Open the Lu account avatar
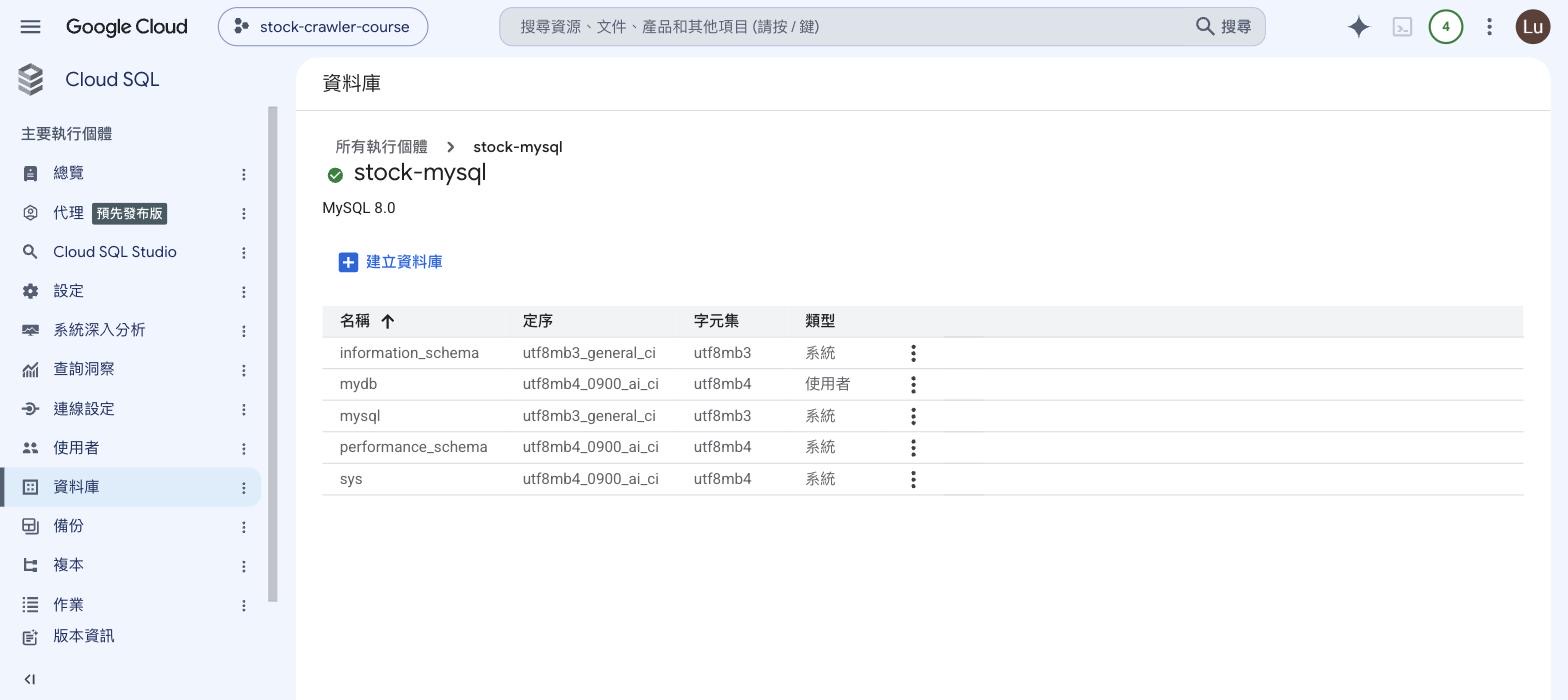This screenshot has height=700, width=1568. 1533,27
